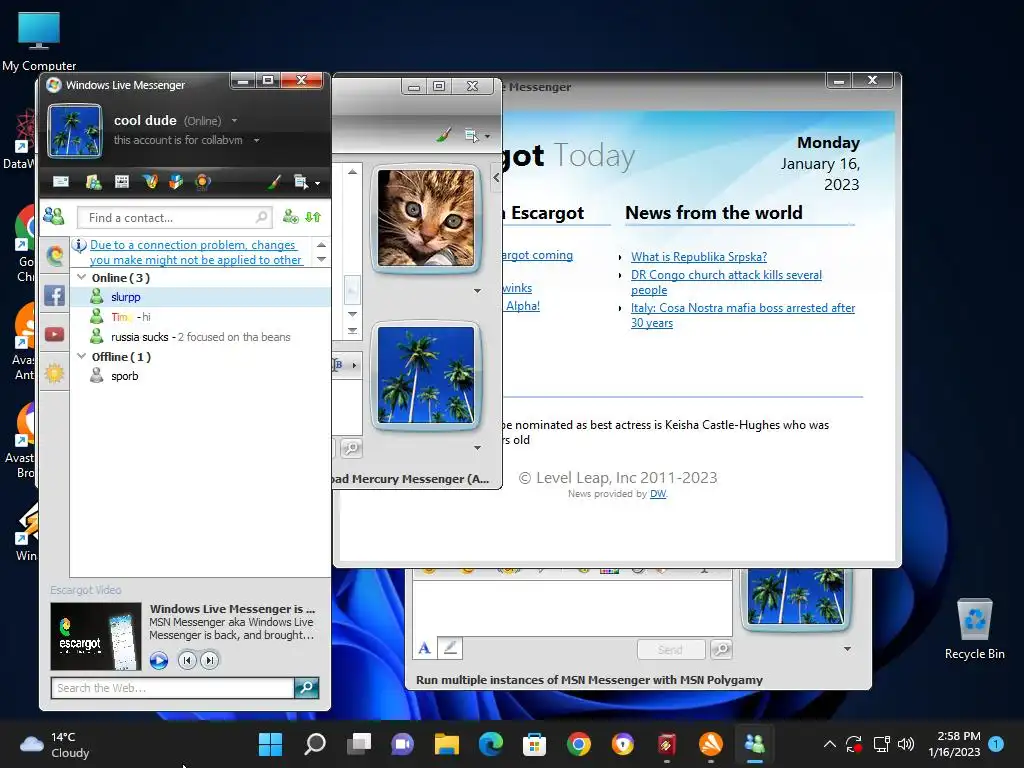Skip to next Escargot video
1024x768 pixels.
point(210,660)
